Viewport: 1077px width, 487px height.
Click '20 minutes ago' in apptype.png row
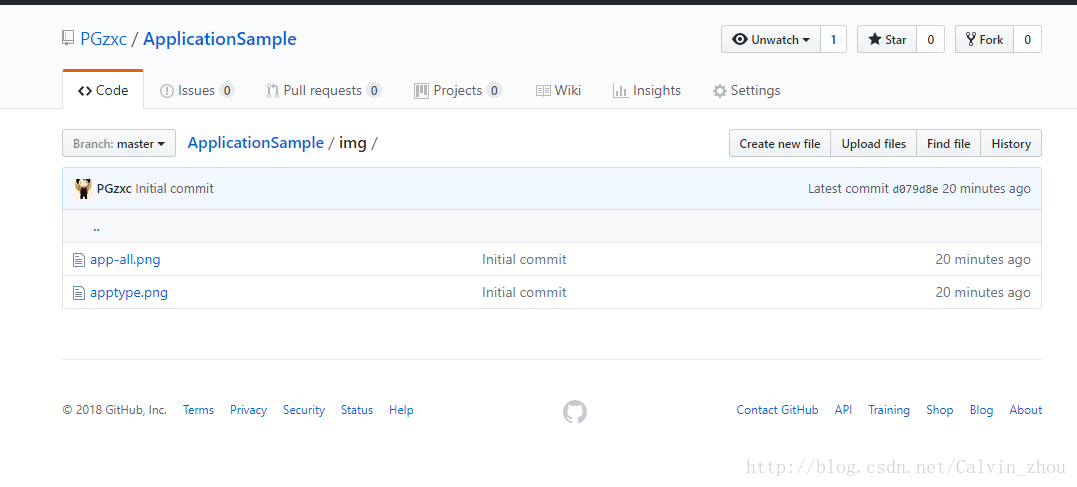pyautogui.click(x=983, y=293)
